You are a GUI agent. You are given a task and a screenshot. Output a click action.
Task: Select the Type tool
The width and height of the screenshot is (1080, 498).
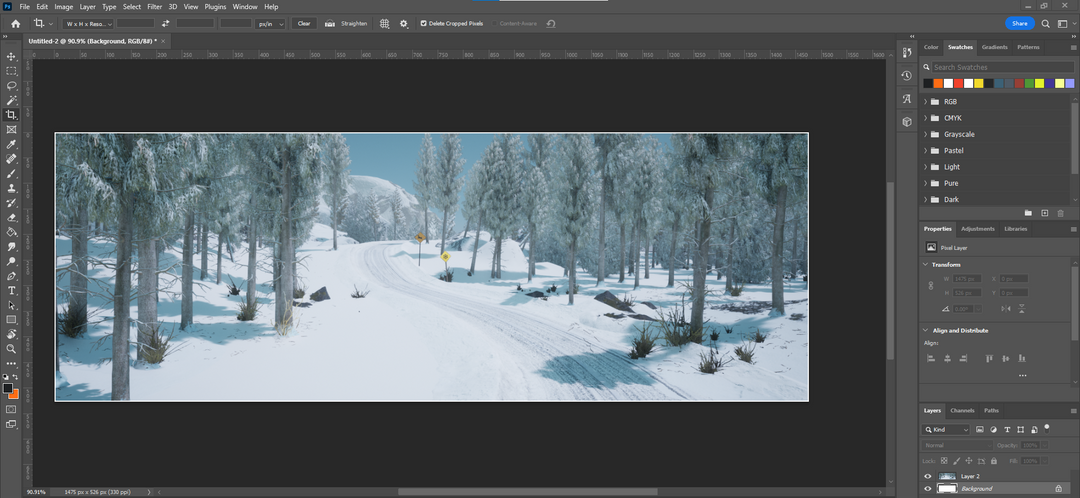pos(12,290)
